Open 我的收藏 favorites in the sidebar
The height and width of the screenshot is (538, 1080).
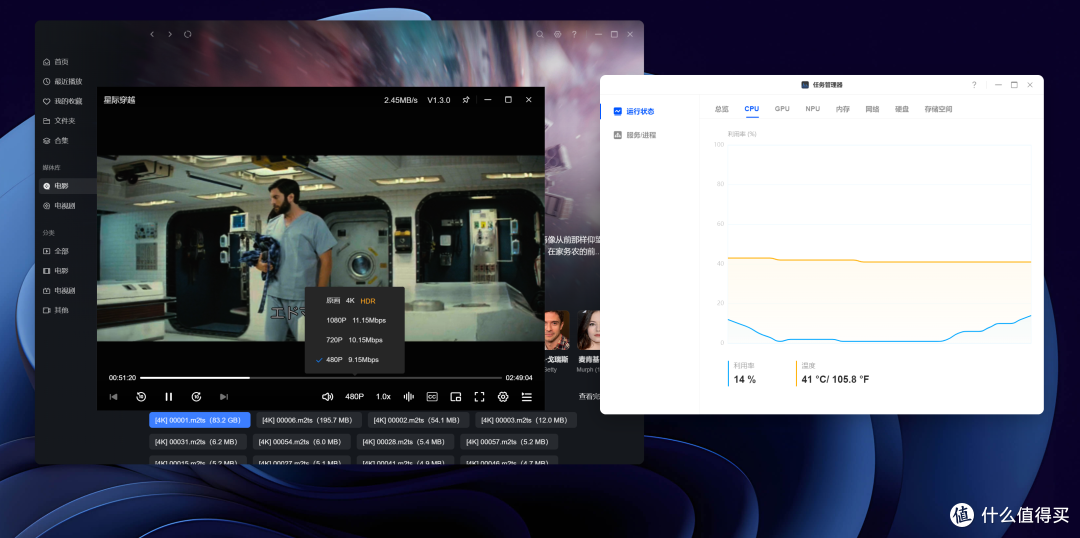coord(68,101)
